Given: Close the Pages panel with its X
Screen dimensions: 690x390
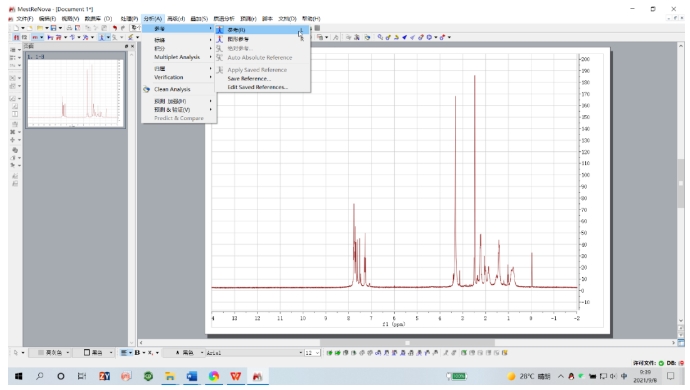Looking at the screenshot, I should [132, 46].
